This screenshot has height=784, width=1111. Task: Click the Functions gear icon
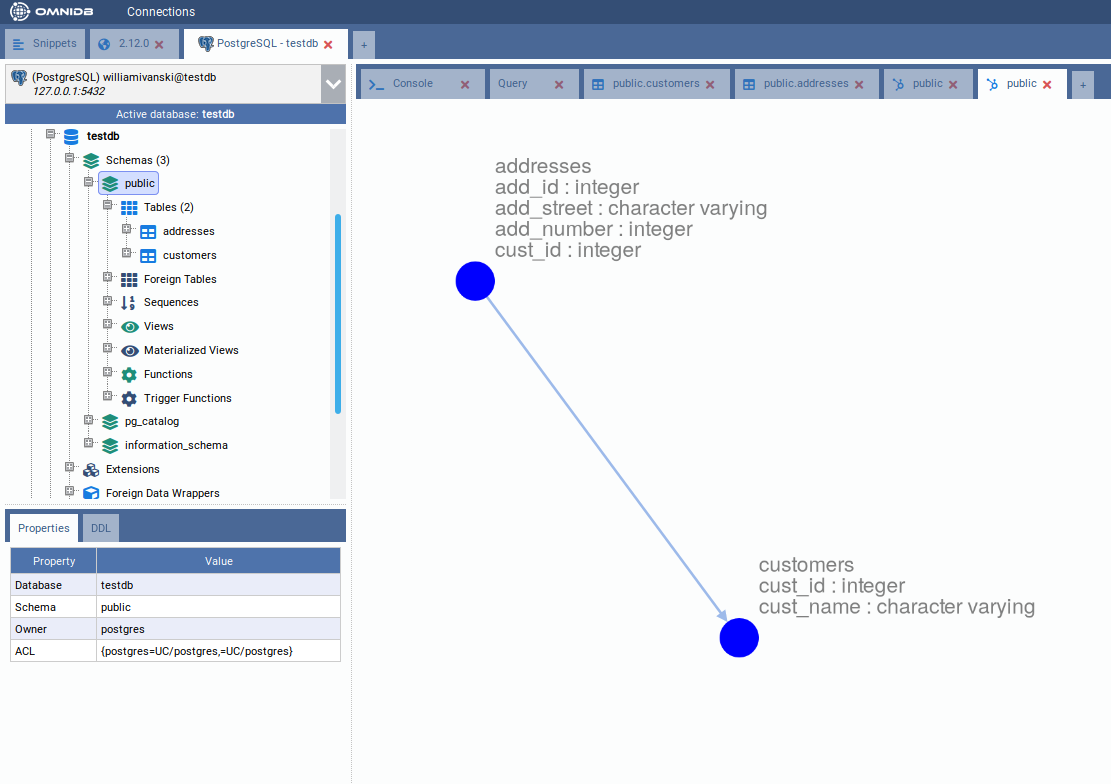tap(129, 375)
